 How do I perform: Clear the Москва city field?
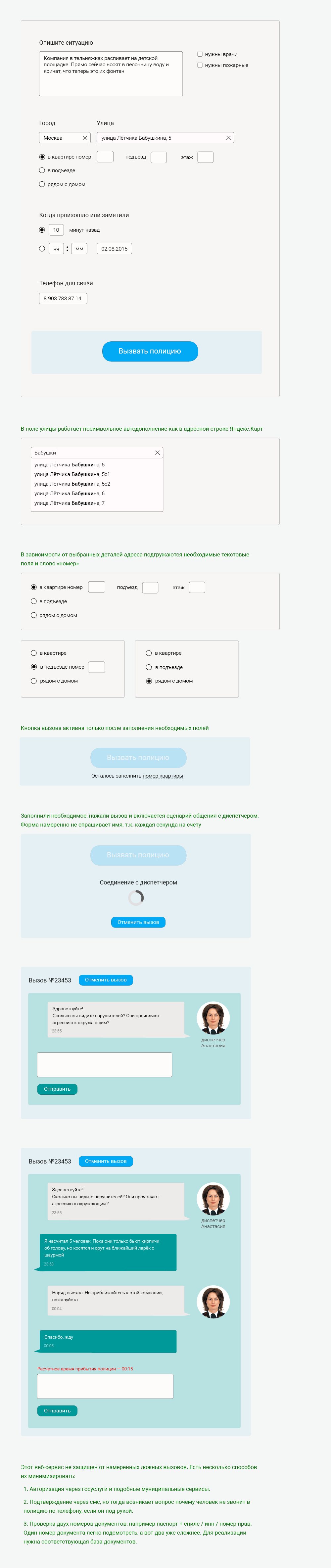click(x=85, y=138)
